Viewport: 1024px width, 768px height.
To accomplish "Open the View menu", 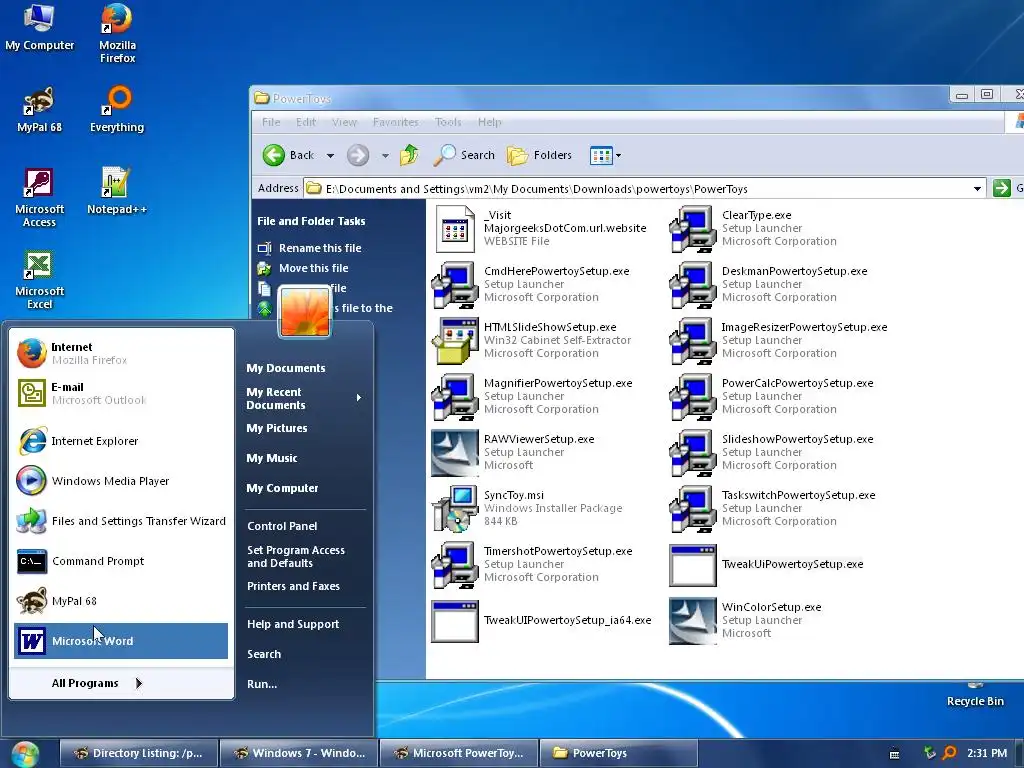I will 344,122.
